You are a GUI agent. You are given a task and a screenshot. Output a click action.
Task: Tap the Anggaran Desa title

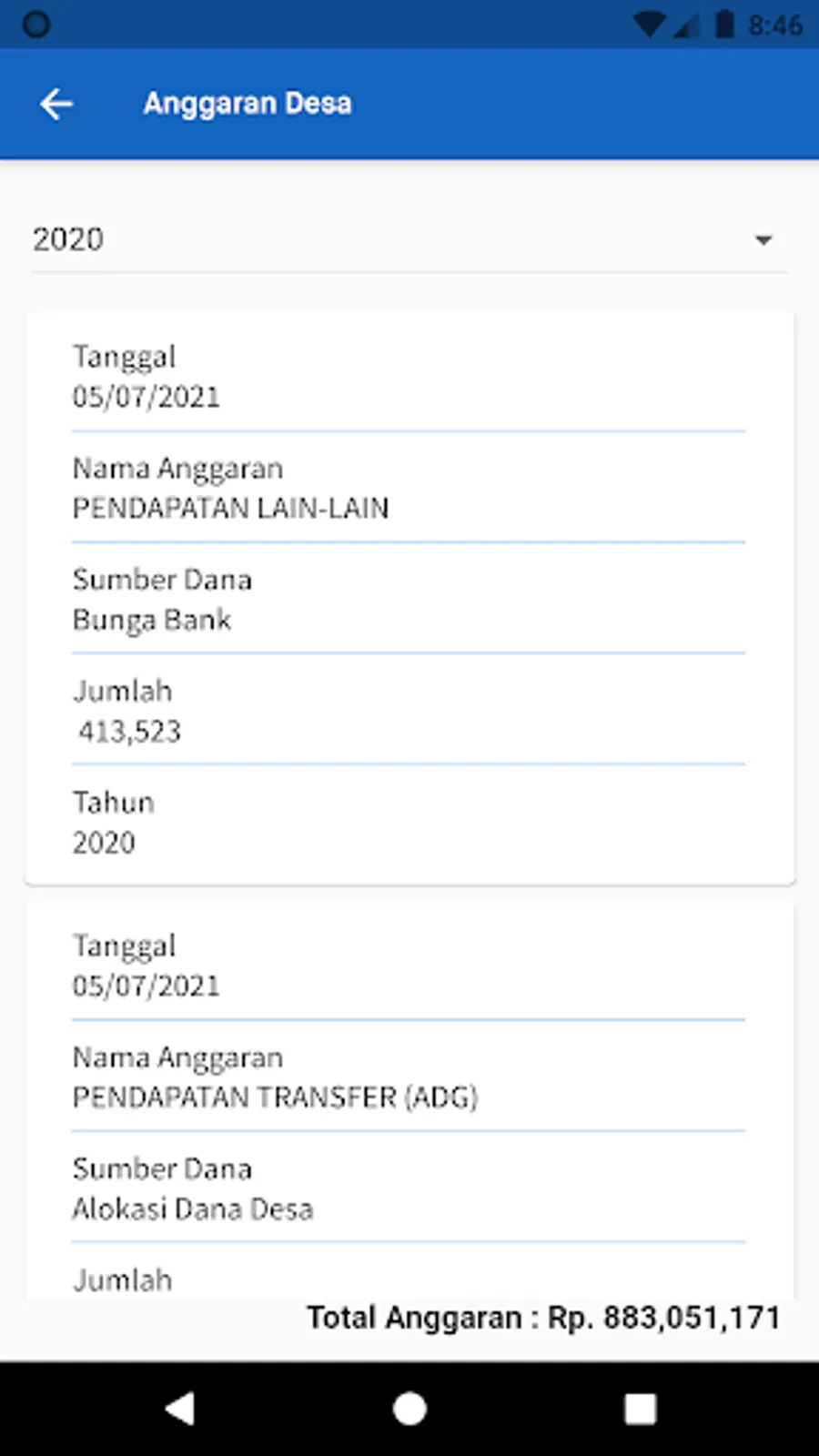coord(248,104)
